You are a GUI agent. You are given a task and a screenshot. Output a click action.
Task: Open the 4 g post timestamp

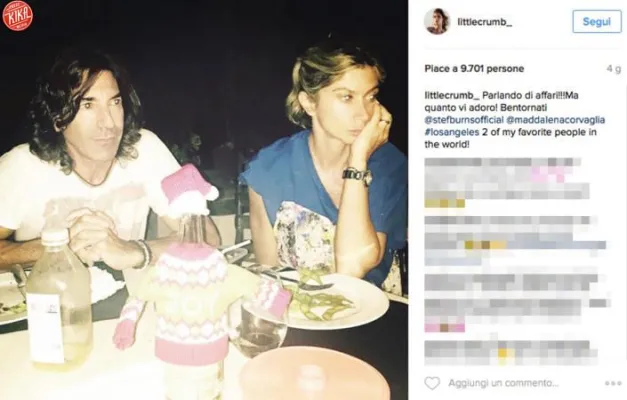[x=614, y=69]
